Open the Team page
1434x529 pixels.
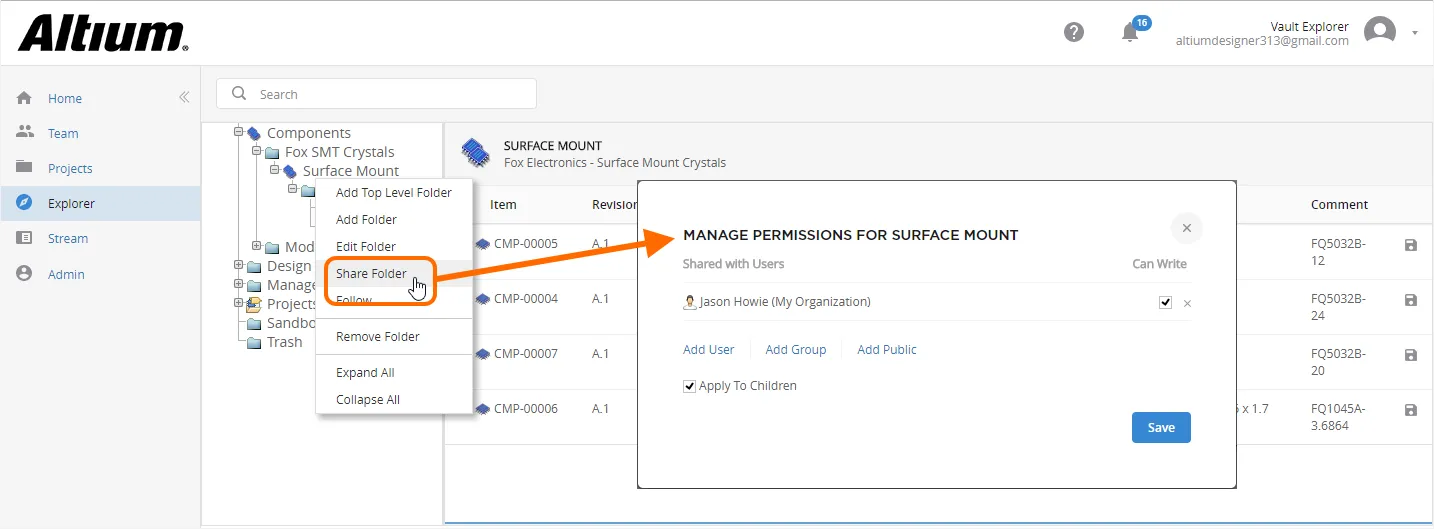pos(63,133)
